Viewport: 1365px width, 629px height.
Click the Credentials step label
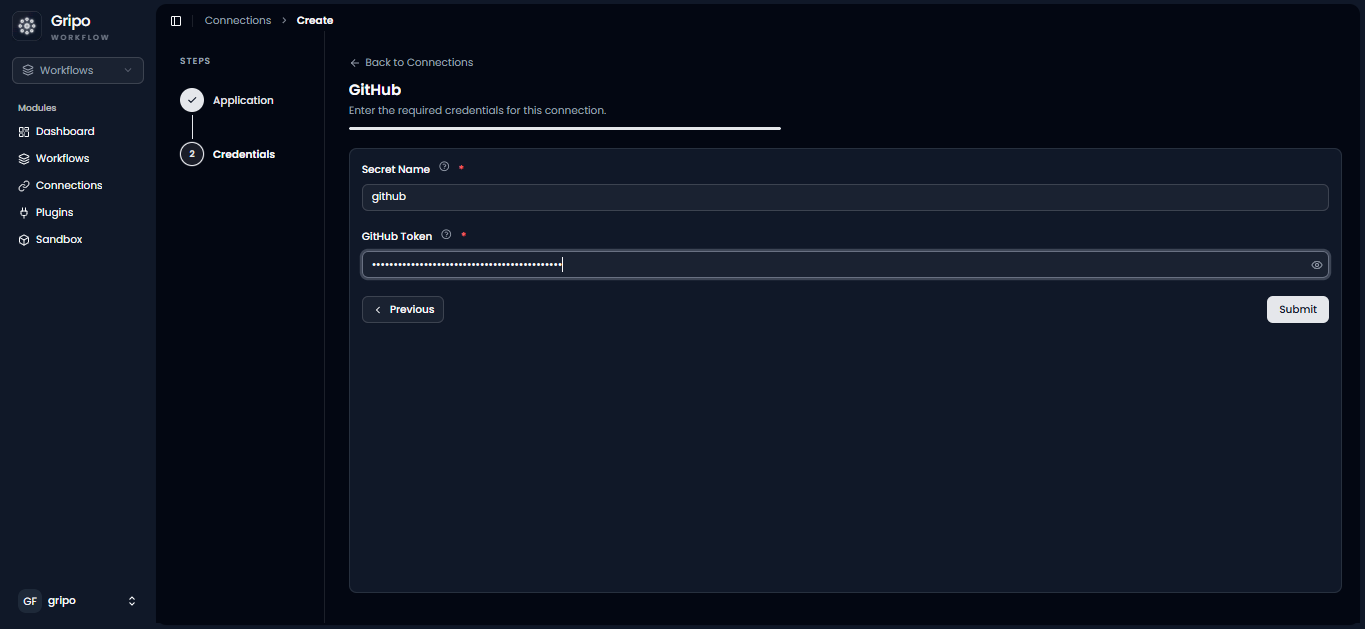[244, 154]
